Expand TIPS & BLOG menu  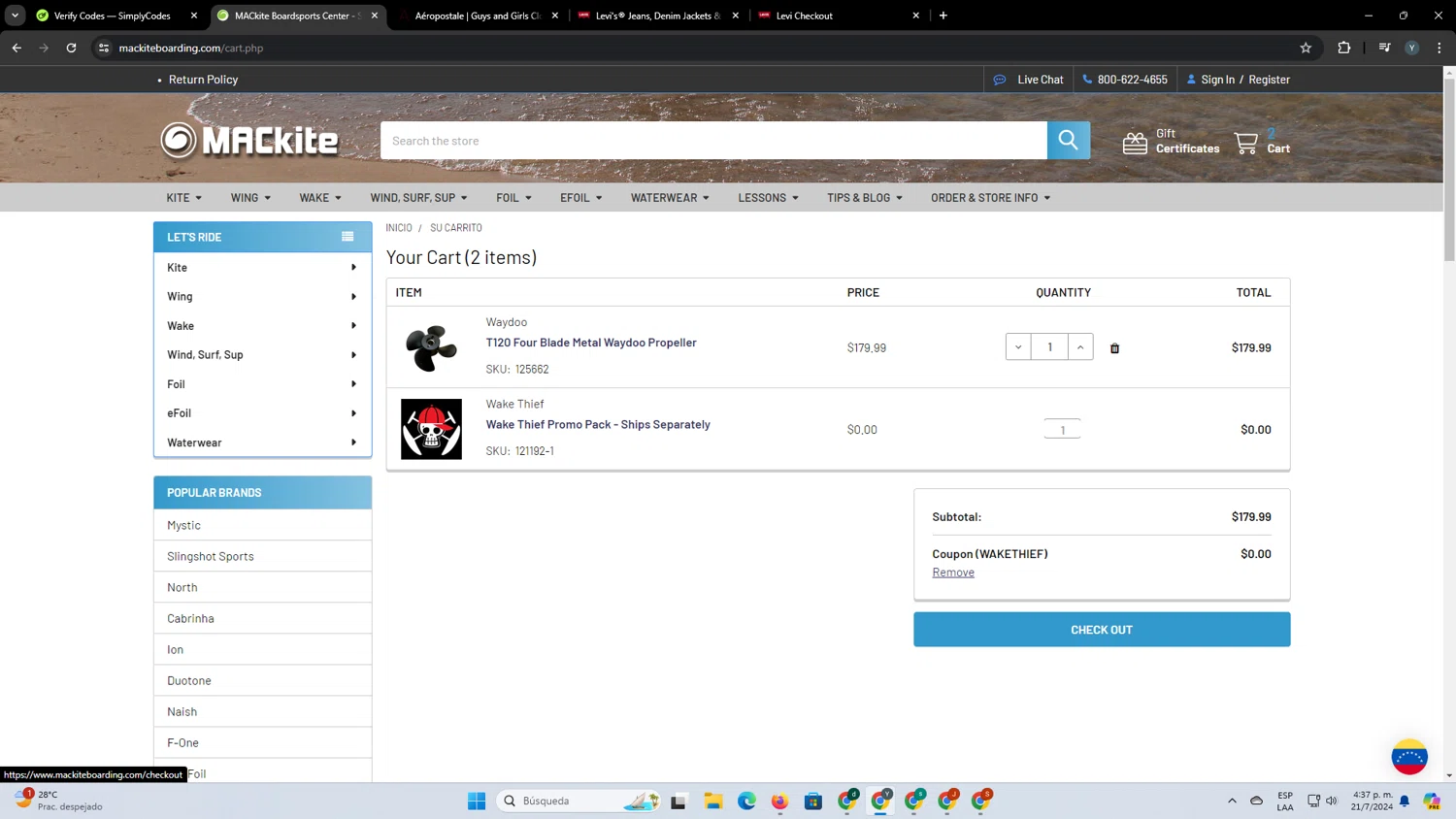pyautogui.click(x=864, y=198)
